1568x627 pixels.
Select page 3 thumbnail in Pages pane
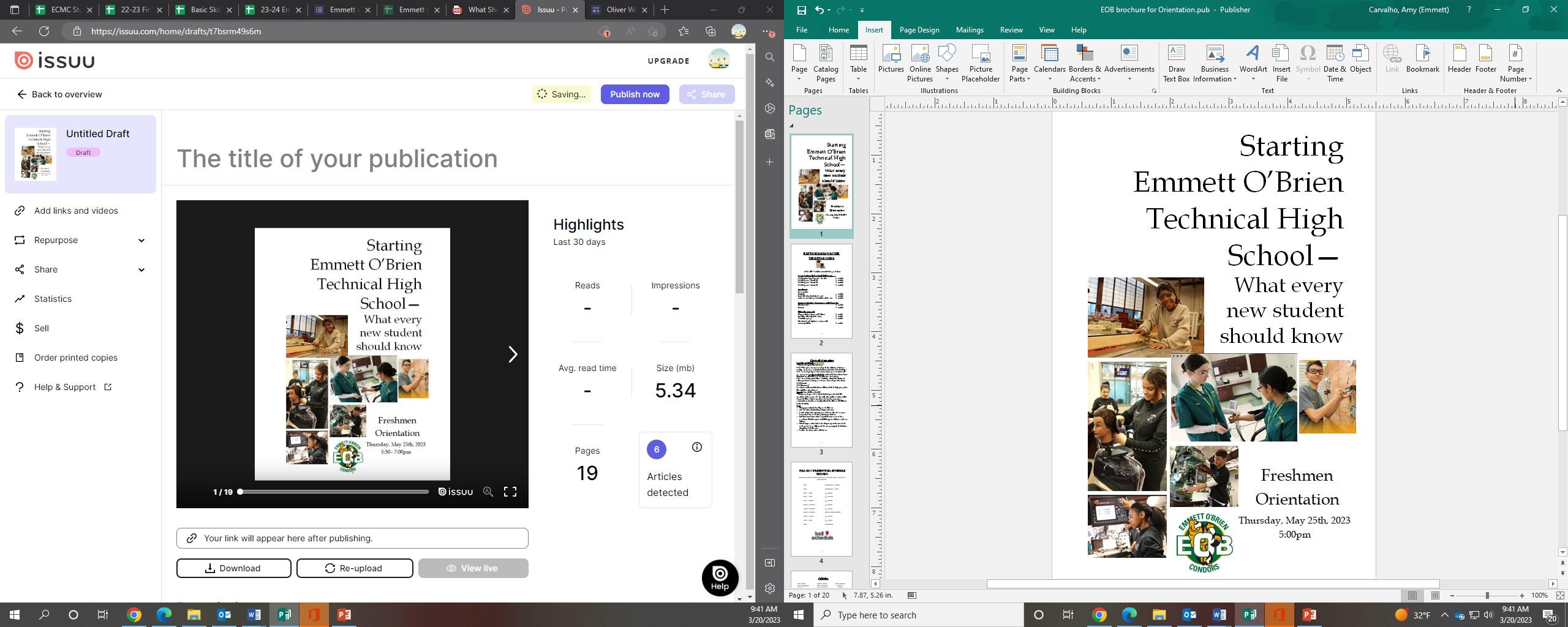821,400
